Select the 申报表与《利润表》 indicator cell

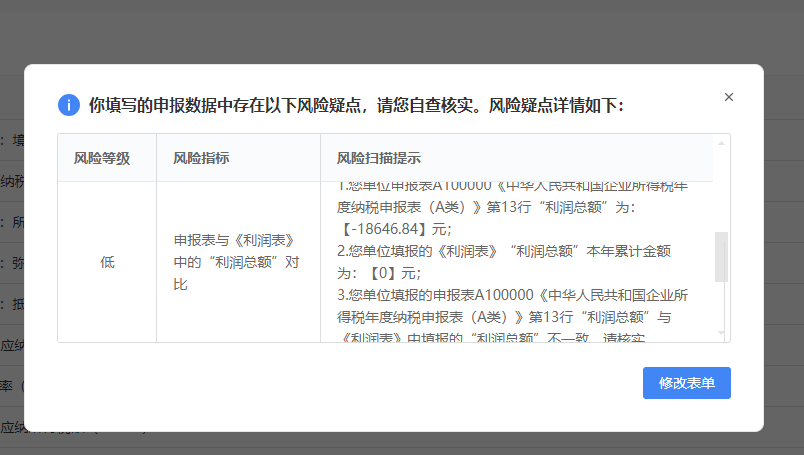[x=238, y=262]
